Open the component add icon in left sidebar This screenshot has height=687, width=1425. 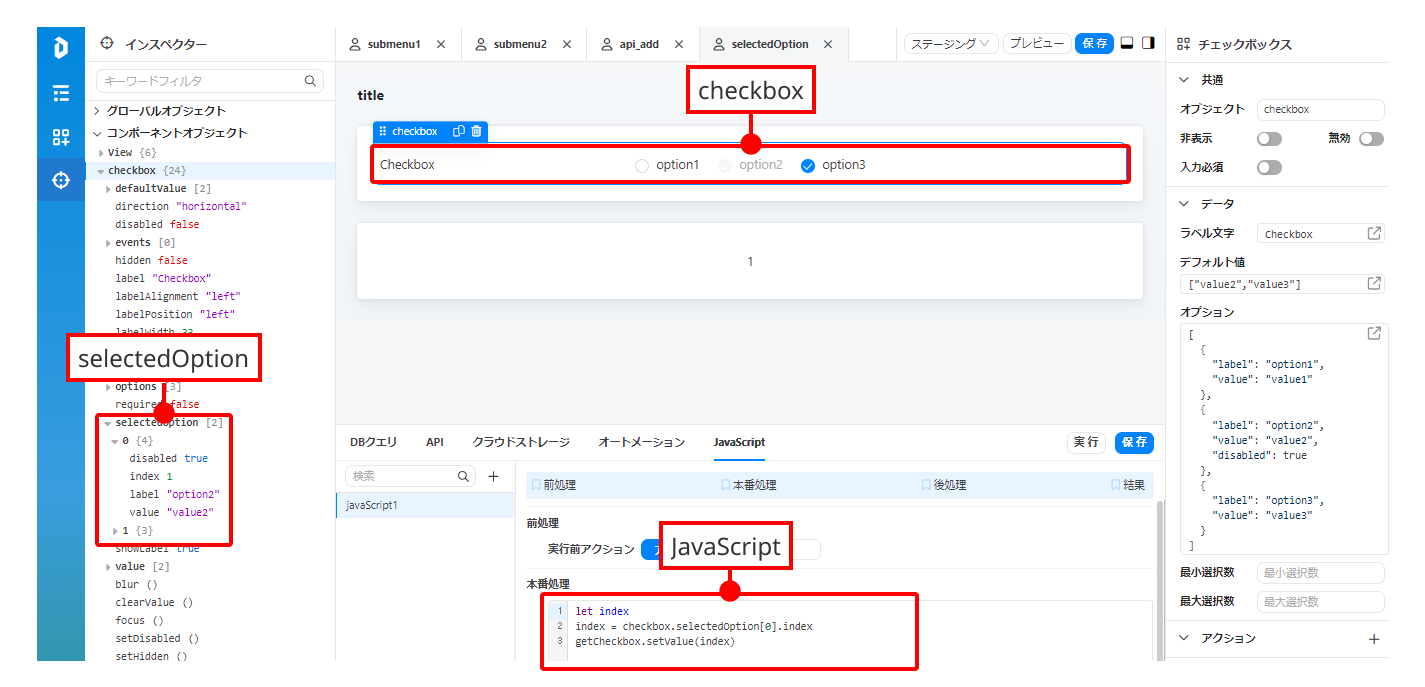(x=61, y=137)
